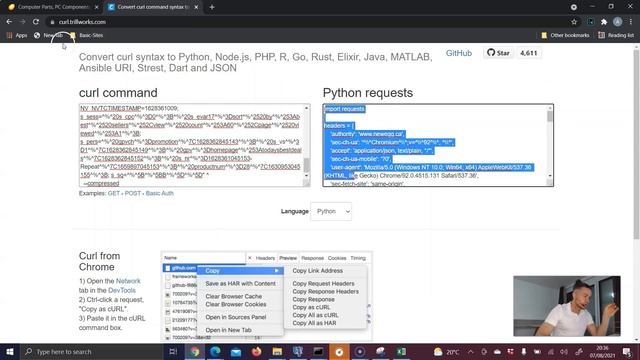
Task: Close the Computer Parts tab
Action: tap(96, 7)
